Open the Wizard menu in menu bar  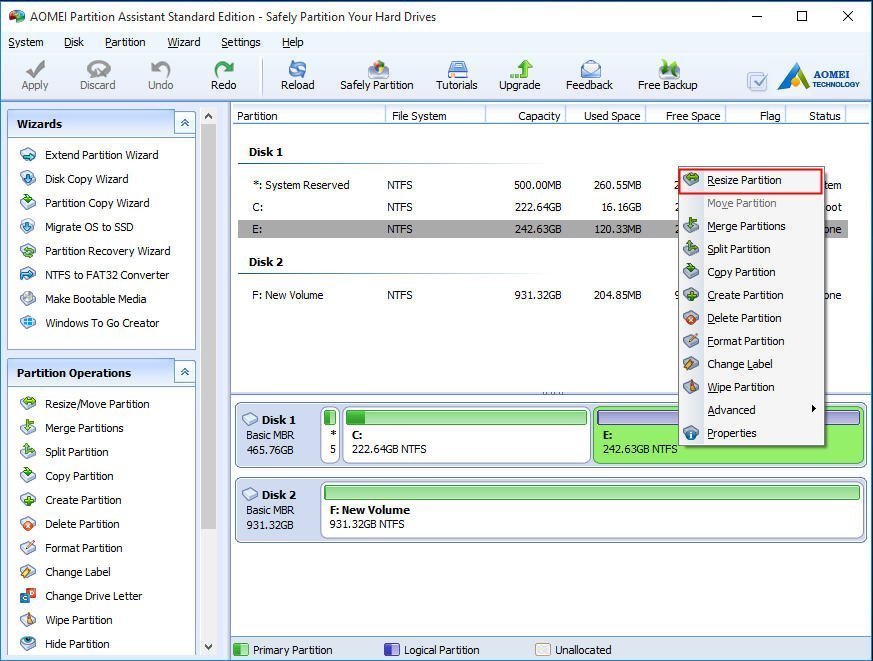click(x=183, y=42)
